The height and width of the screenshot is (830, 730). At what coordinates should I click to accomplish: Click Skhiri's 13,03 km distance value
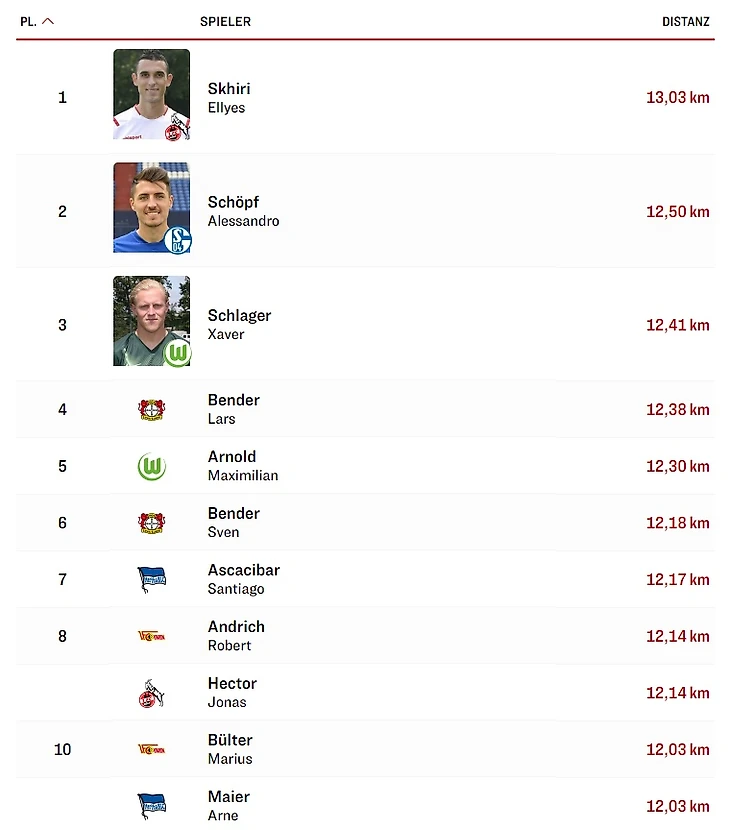tap(677, 98)
